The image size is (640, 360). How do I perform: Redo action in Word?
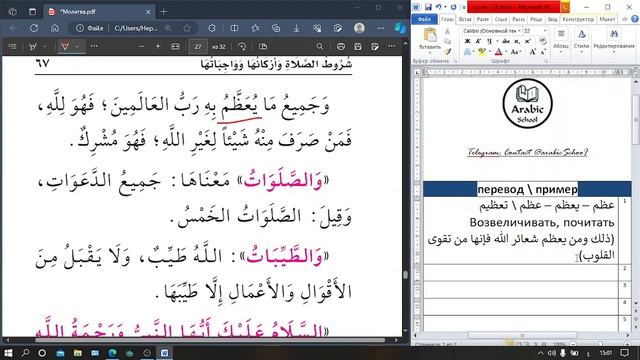[453, 7]
